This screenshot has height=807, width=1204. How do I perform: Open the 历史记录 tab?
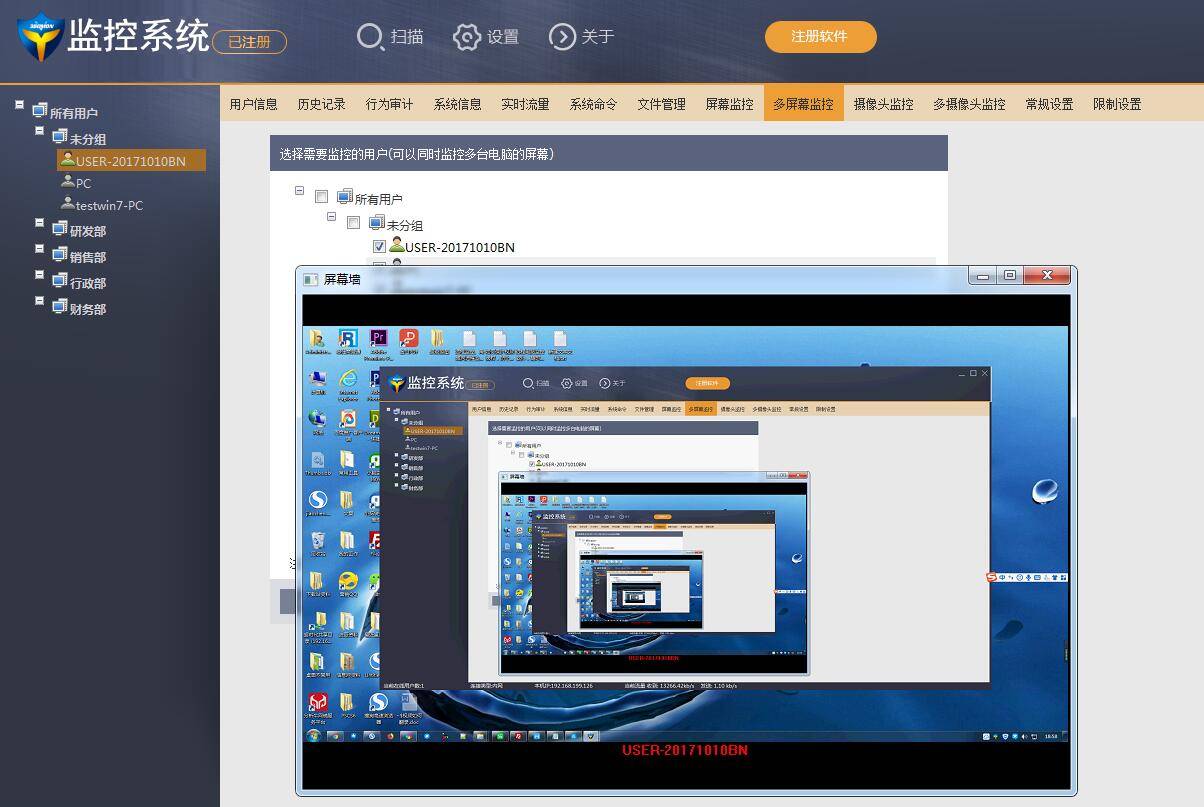322,104
